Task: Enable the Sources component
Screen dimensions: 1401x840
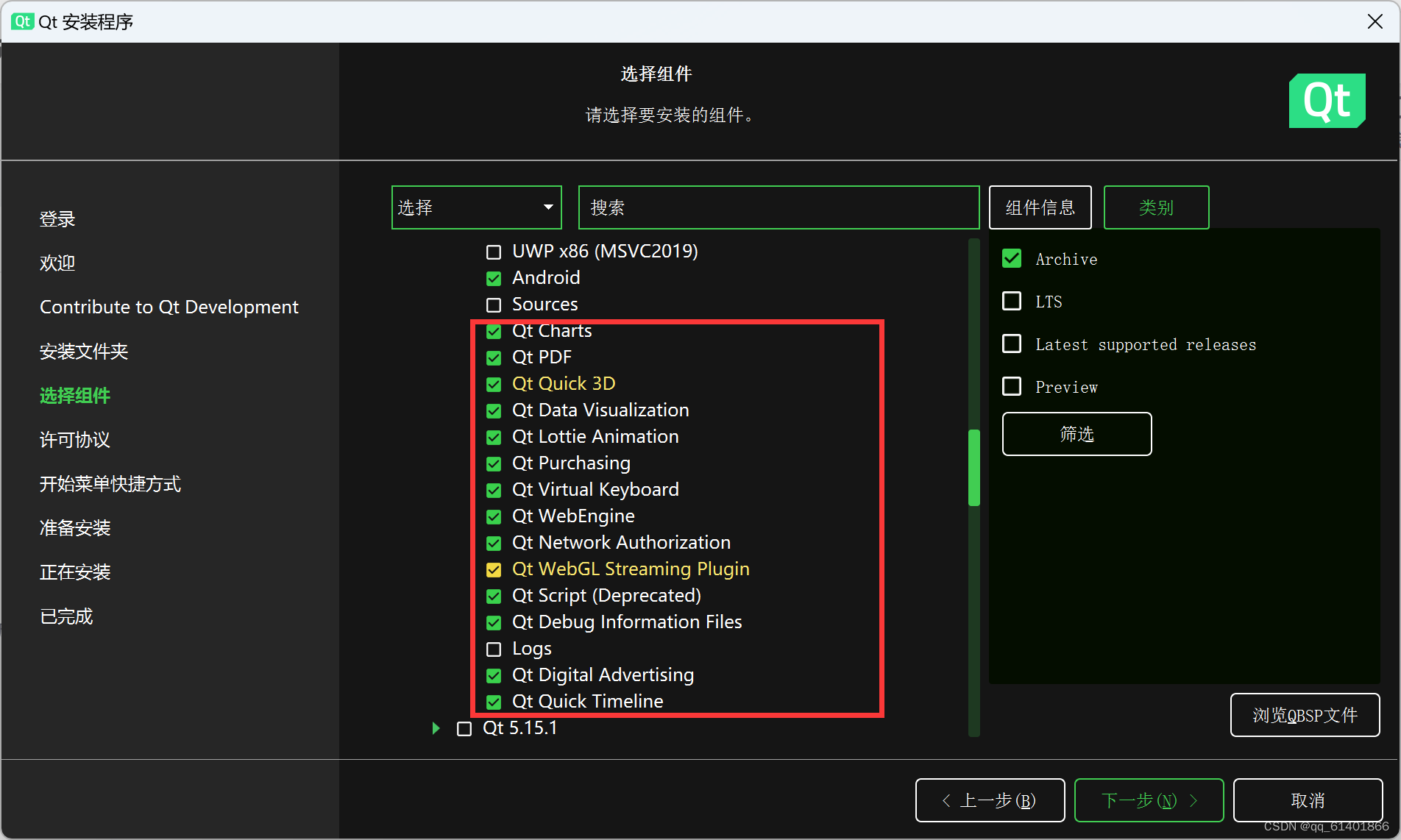Action: click(493, 305)
